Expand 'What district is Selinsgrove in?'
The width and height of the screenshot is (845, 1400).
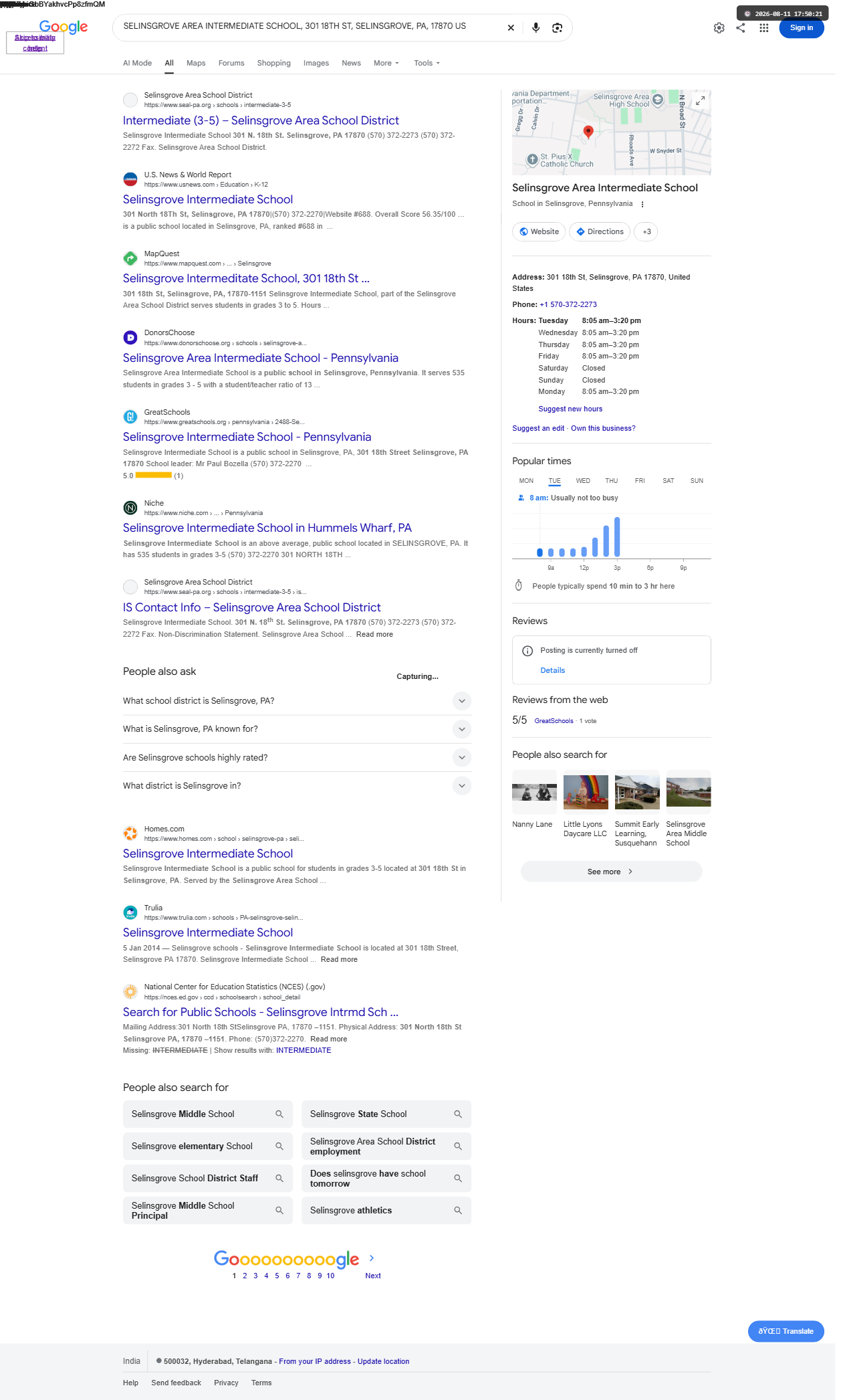coord(461,786)
